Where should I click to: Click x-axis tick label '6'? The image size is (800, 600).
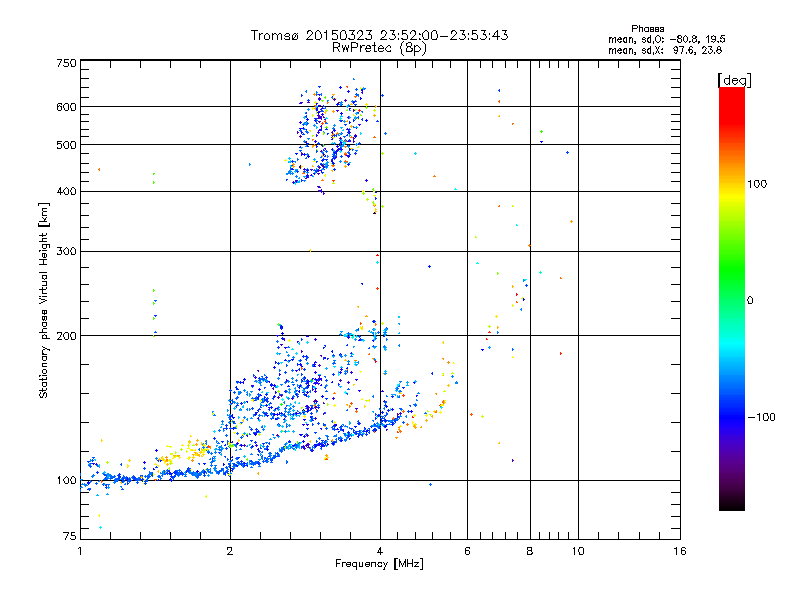point(467,551)
